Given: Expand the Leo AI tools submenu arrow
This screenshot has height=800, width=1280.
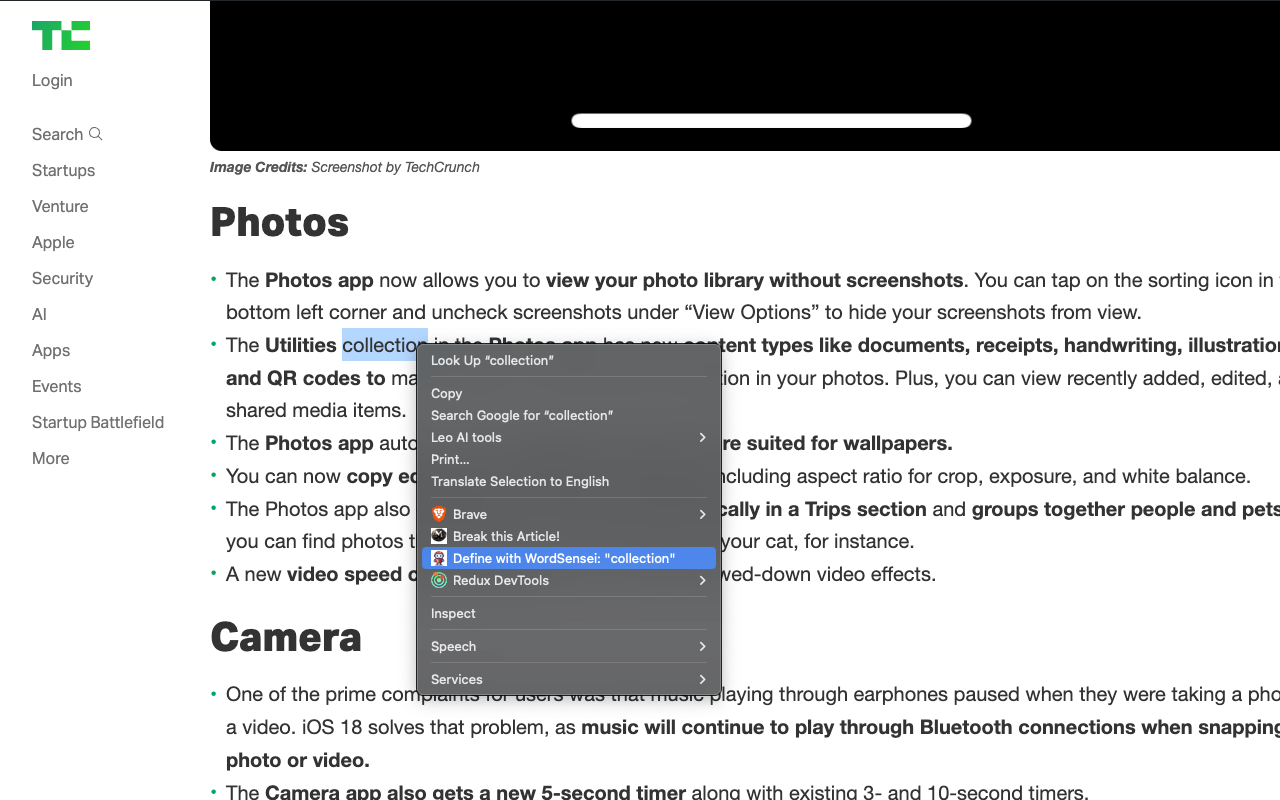Looking at the screenshot, I should point(703,437).
